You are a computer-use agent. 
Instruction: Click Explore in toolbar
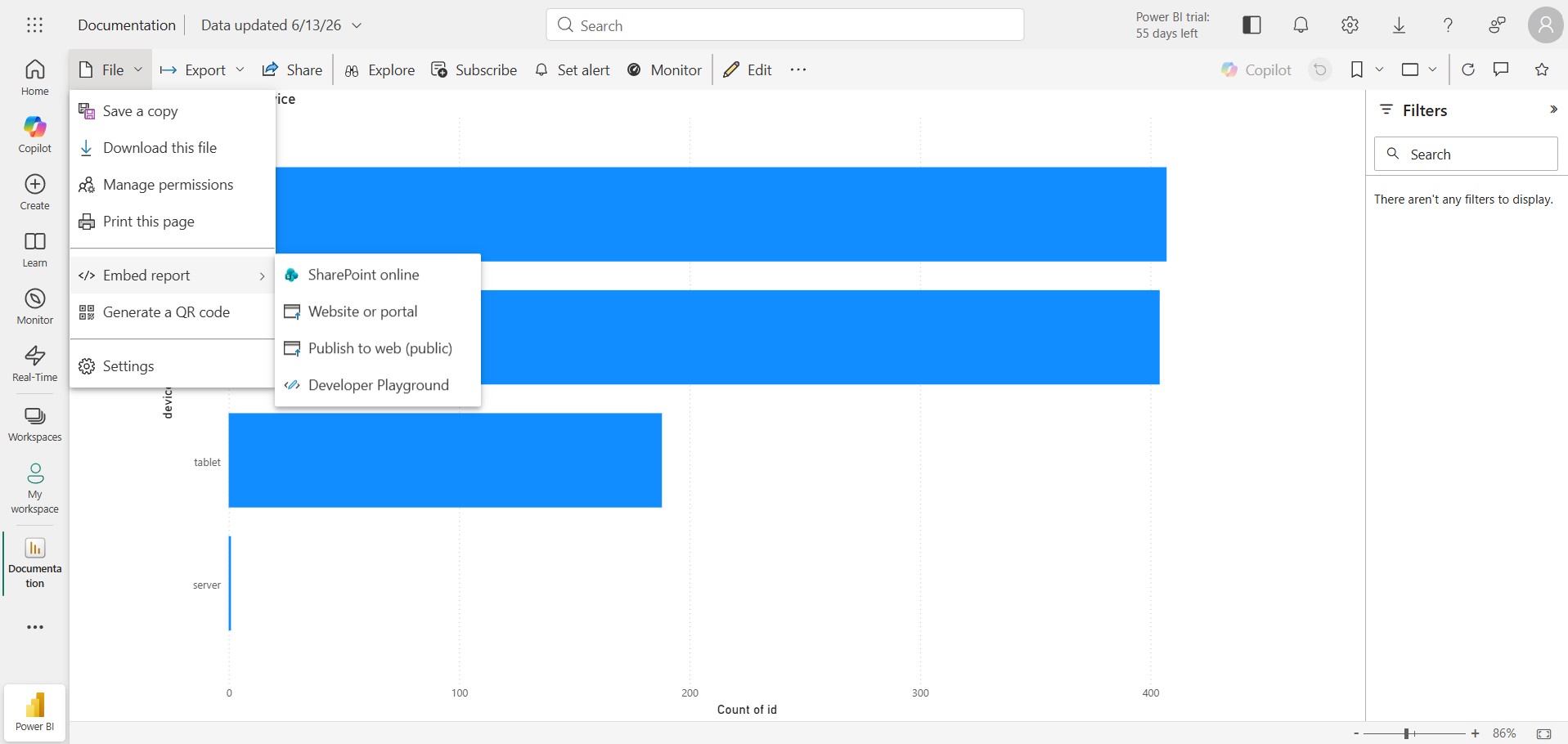click(380, 69)
